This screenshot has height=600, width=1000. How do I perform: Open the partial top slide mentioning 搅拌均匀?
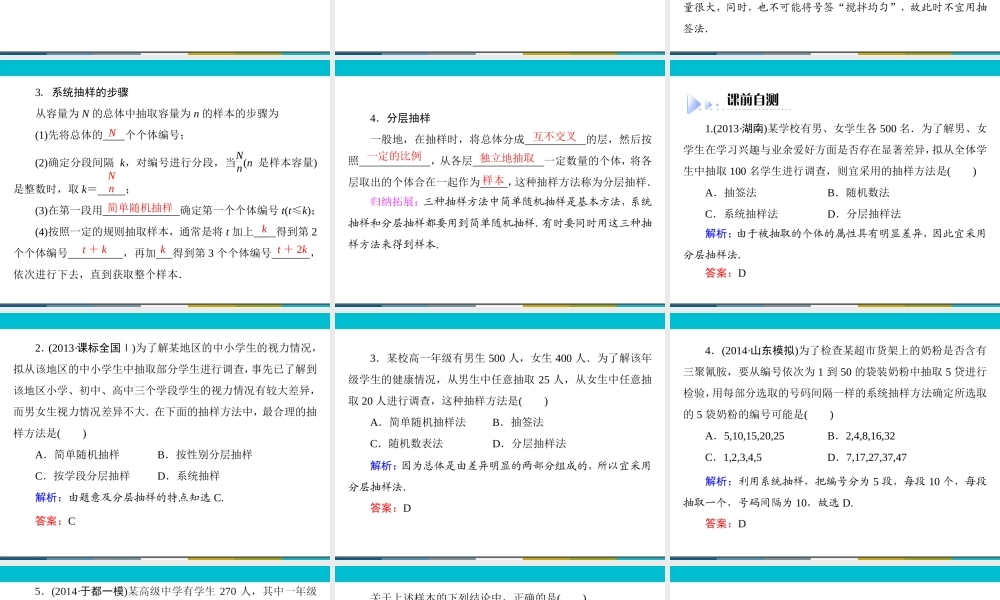point(835,26)
